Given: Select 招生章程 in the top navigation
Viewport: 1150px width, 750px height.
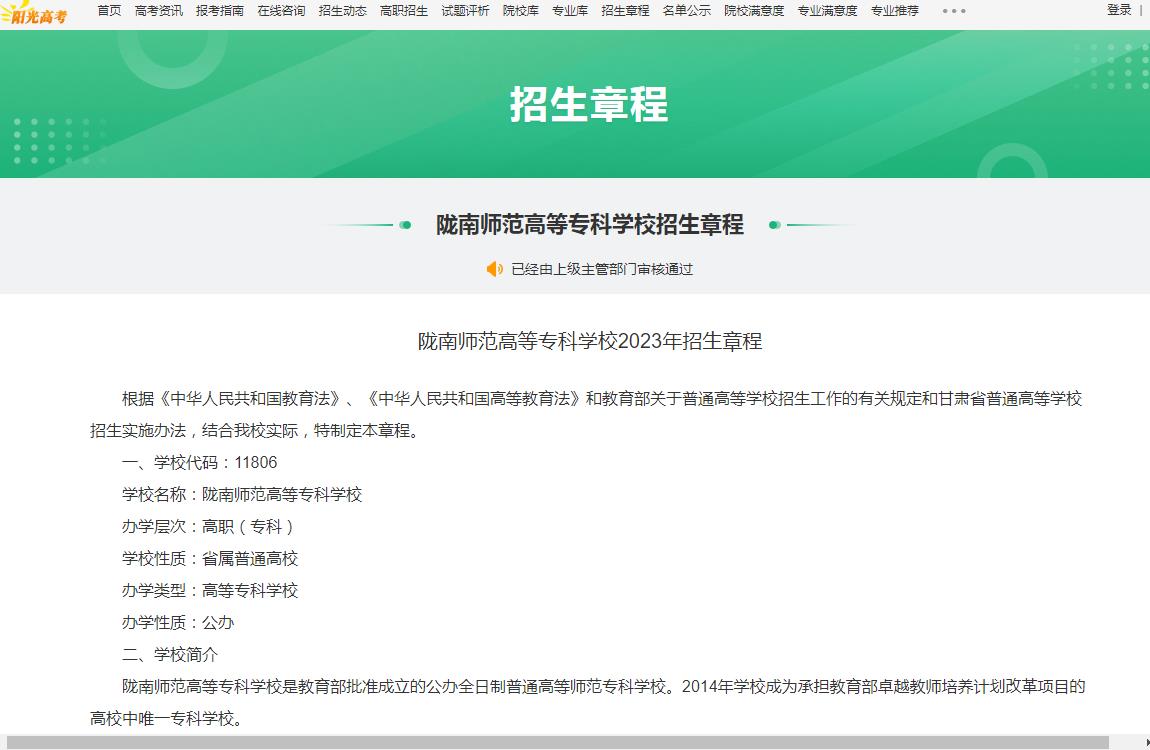Looking at the screenshot, I should pyautogui.click(x=625, y=11).
